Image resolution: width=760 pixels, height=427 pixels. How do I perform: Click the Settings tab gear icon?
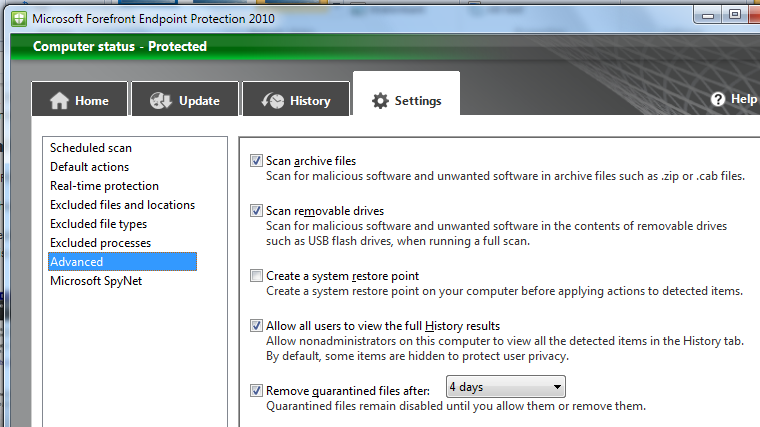380,101
